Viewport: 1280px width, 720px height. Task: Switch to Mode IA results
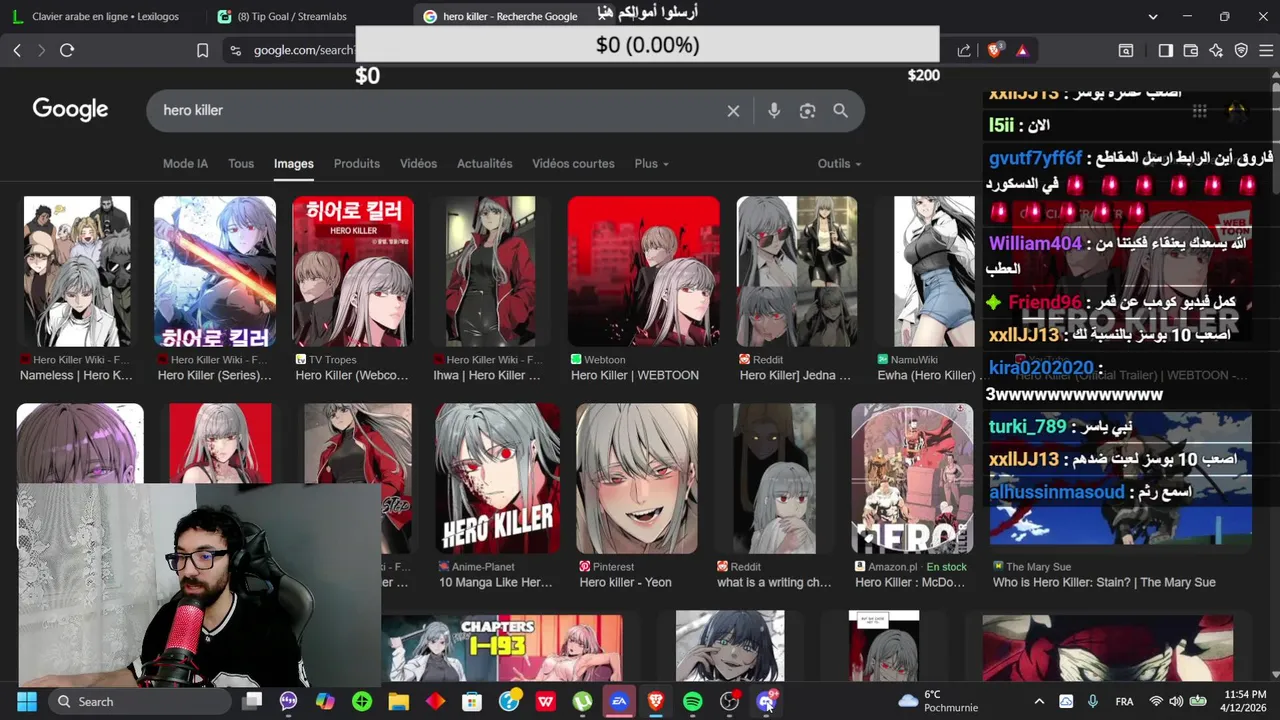(x=185, y=163)
